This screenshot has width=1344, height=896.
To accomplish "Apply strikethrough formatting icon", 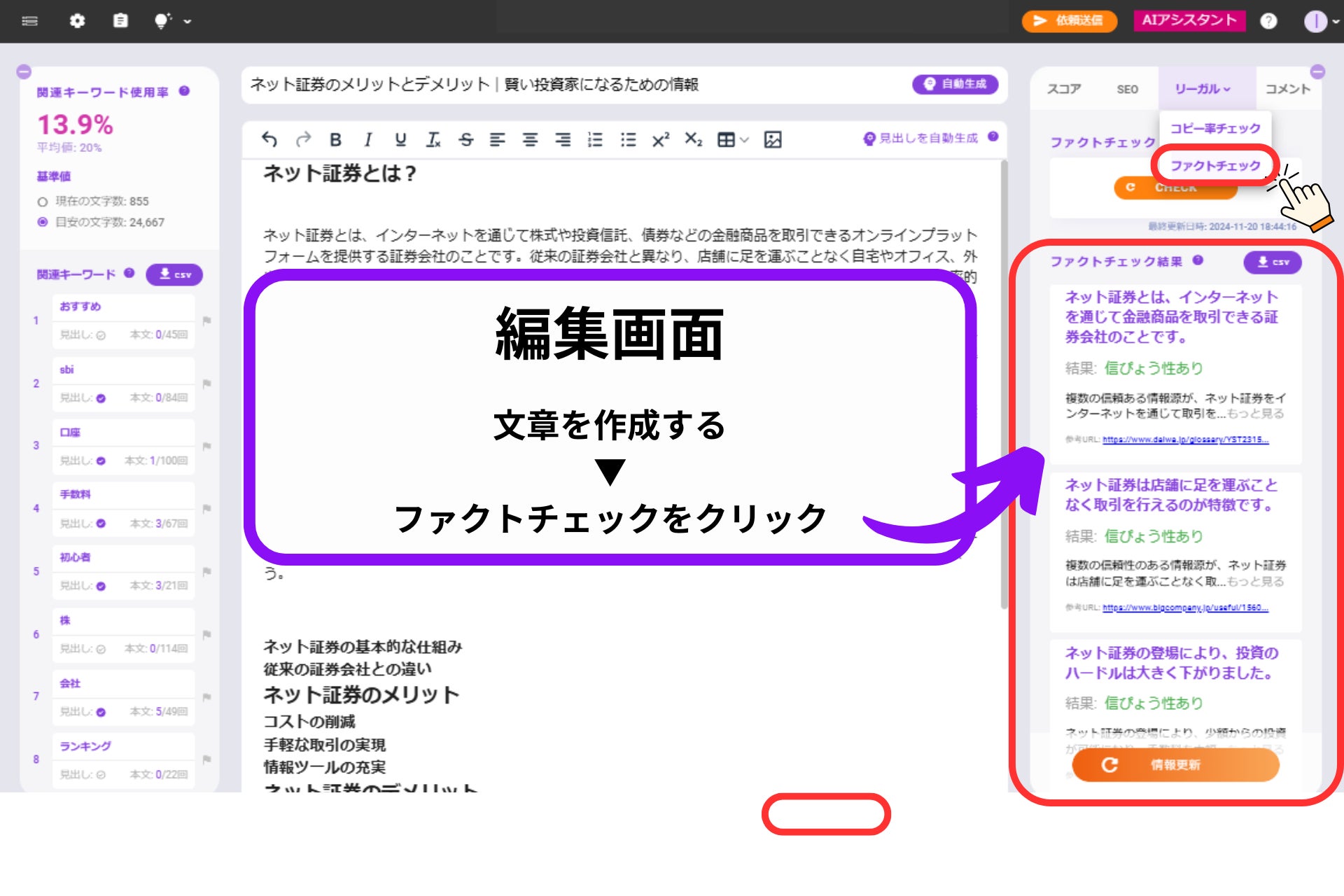I will coord(465,139).
